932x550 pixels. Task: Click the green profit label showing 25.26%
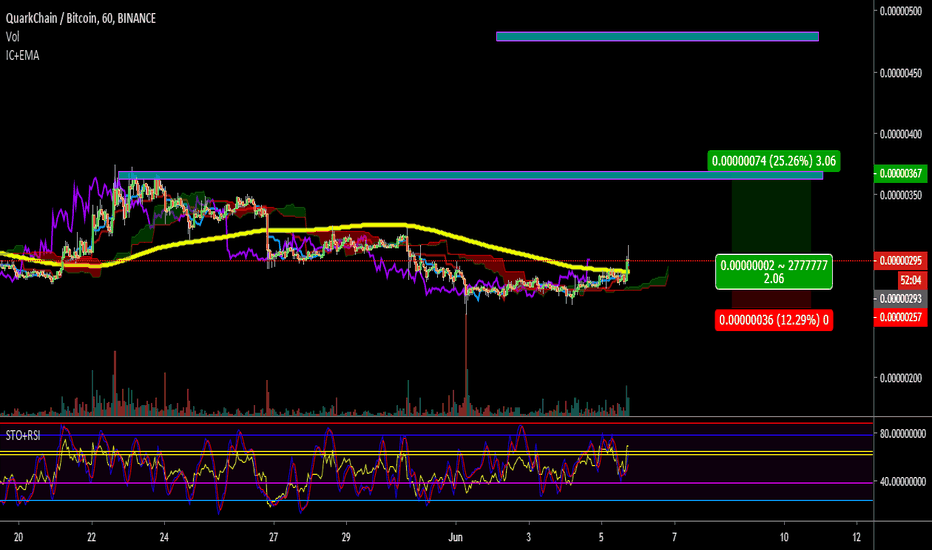click(x=773, y=161)
